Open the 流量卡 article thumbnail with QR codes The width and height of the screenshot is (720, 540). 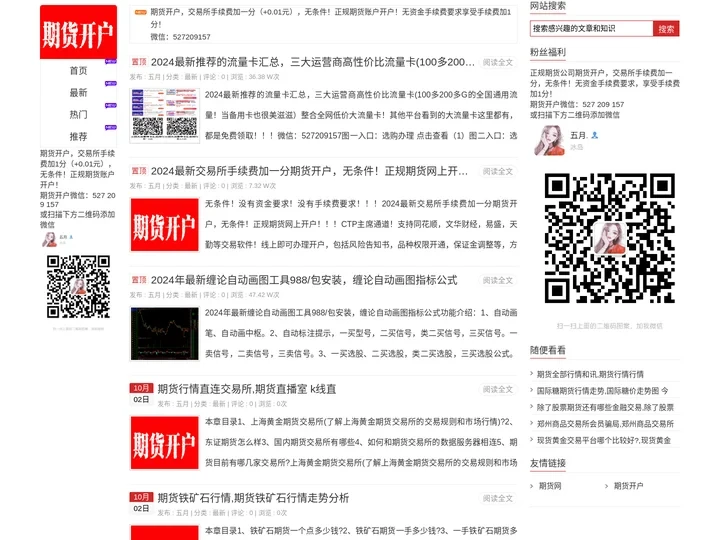coord(164,115)
